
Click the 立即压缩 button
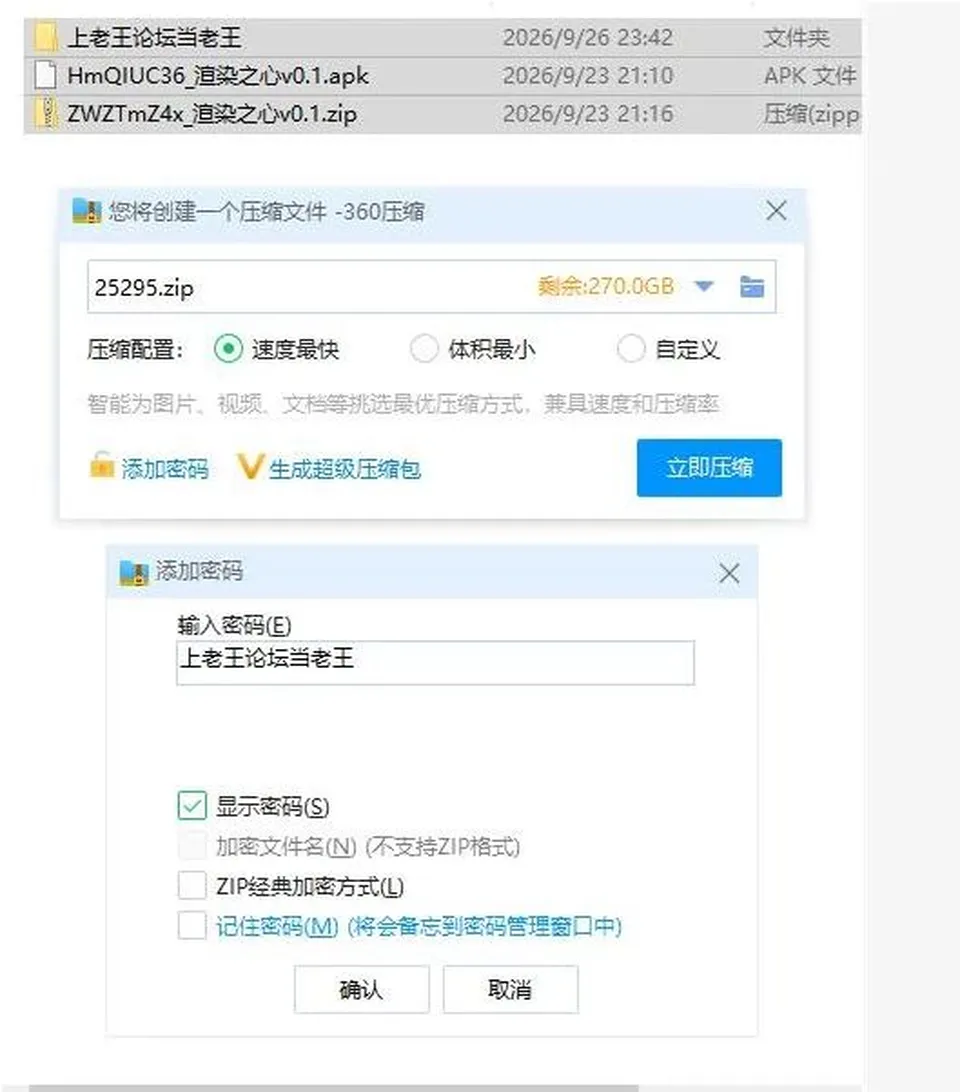coord(709,467)
